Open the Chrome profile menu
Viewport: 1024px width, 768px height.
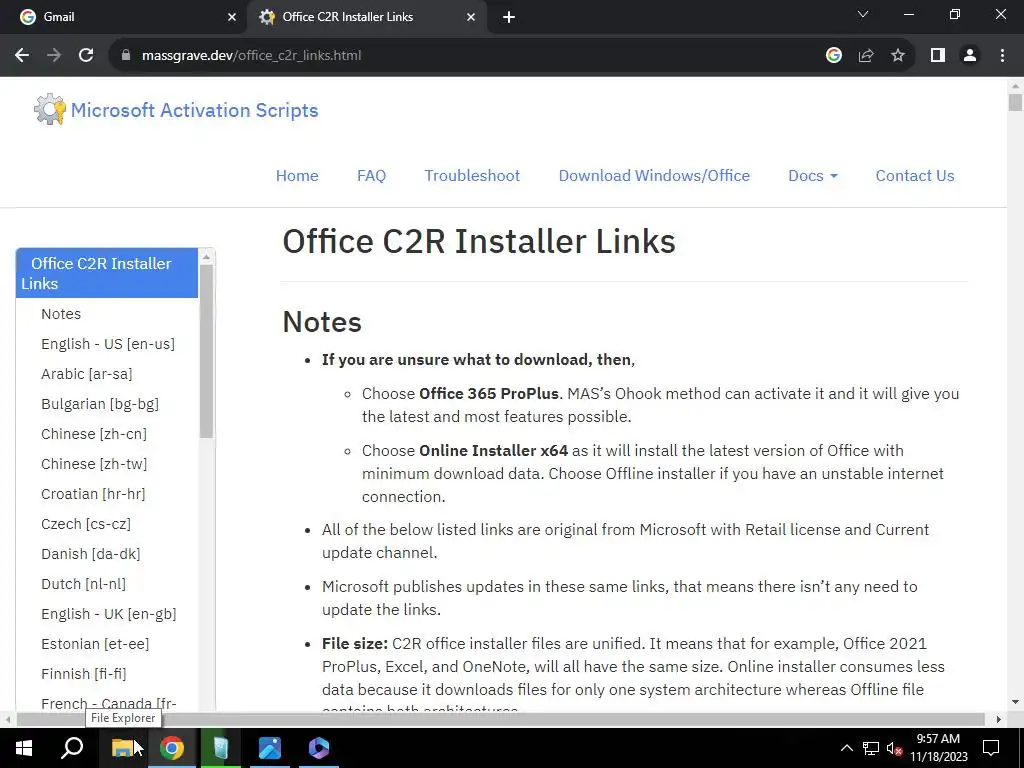pyautogui.click(x=970, y=56)
